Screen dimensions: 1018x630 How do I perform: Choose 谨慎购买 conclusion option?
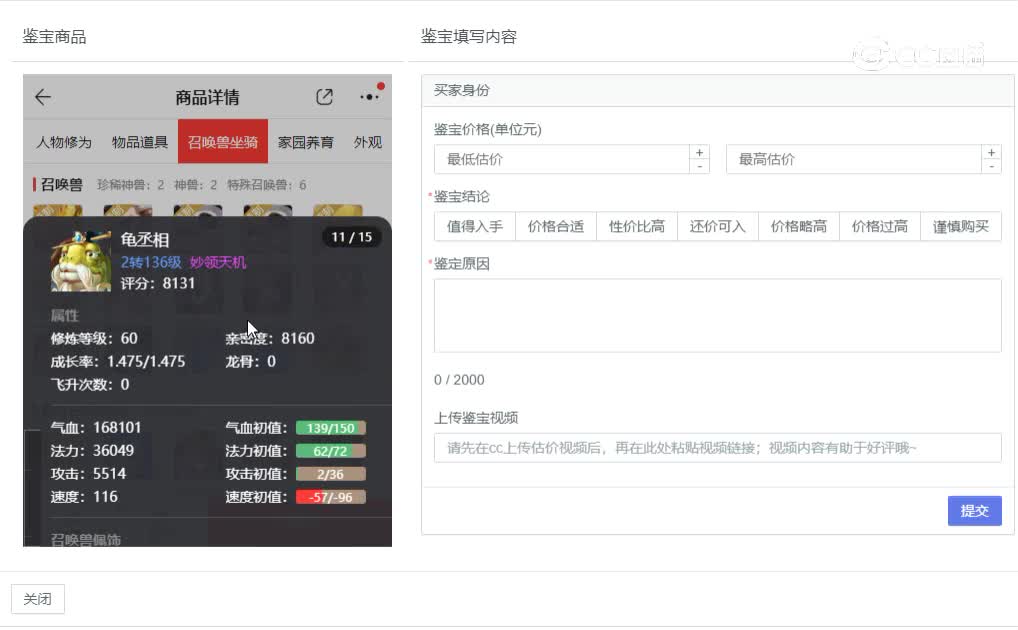961,227
